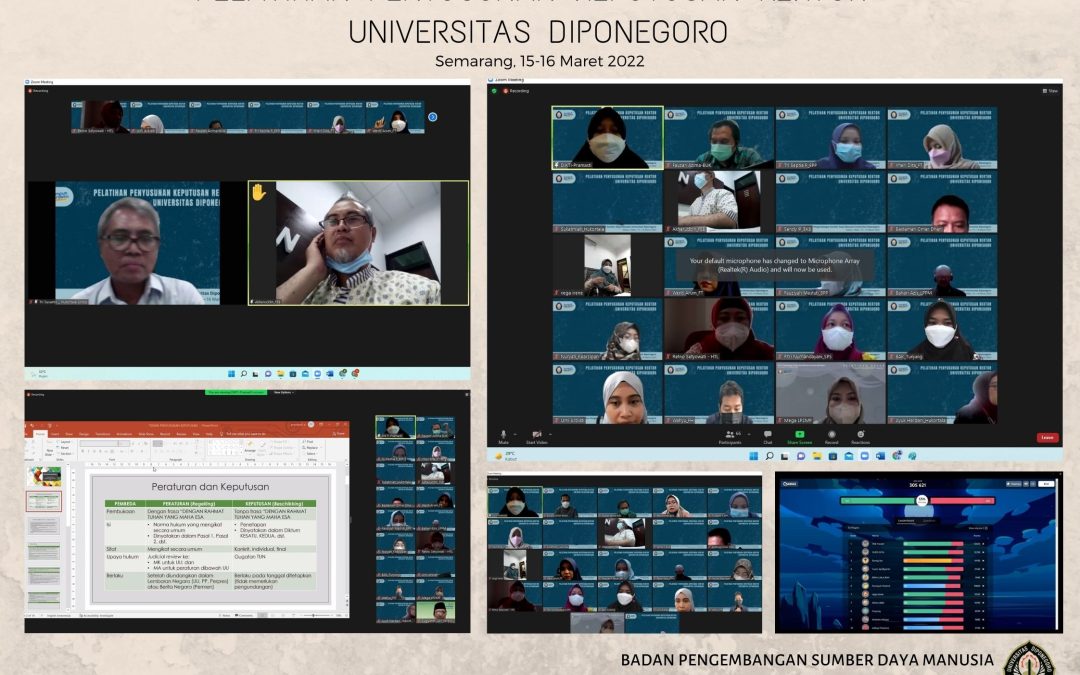The height and width of the screenshot is (675, 1080).
Task: Click Comments in PowerPoint status bar
Action: (x=243, y=615)
